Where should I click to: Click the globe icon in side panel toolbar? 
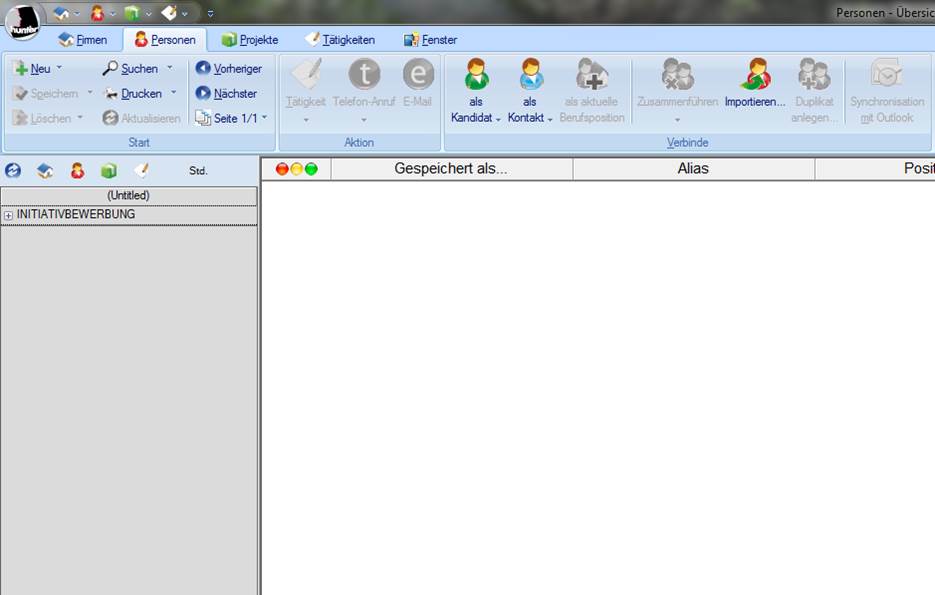click(x=13, y=171)
